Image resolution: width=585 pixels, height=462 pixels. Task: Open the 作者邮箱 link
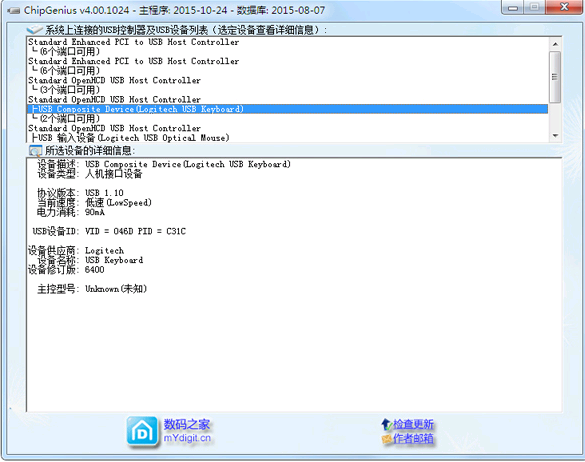(413, 438)
